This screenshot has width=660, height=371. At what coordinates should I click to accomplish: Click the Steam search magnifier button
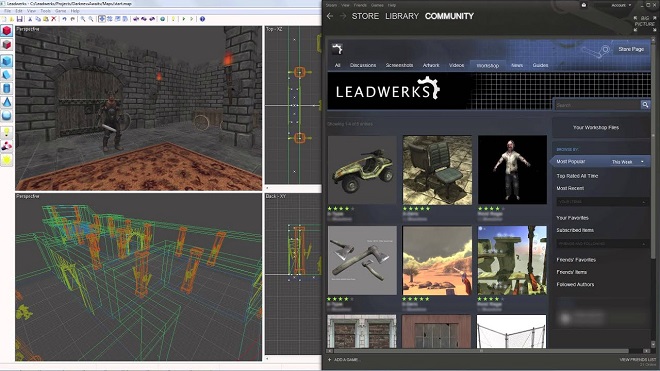tap(645, 105)
